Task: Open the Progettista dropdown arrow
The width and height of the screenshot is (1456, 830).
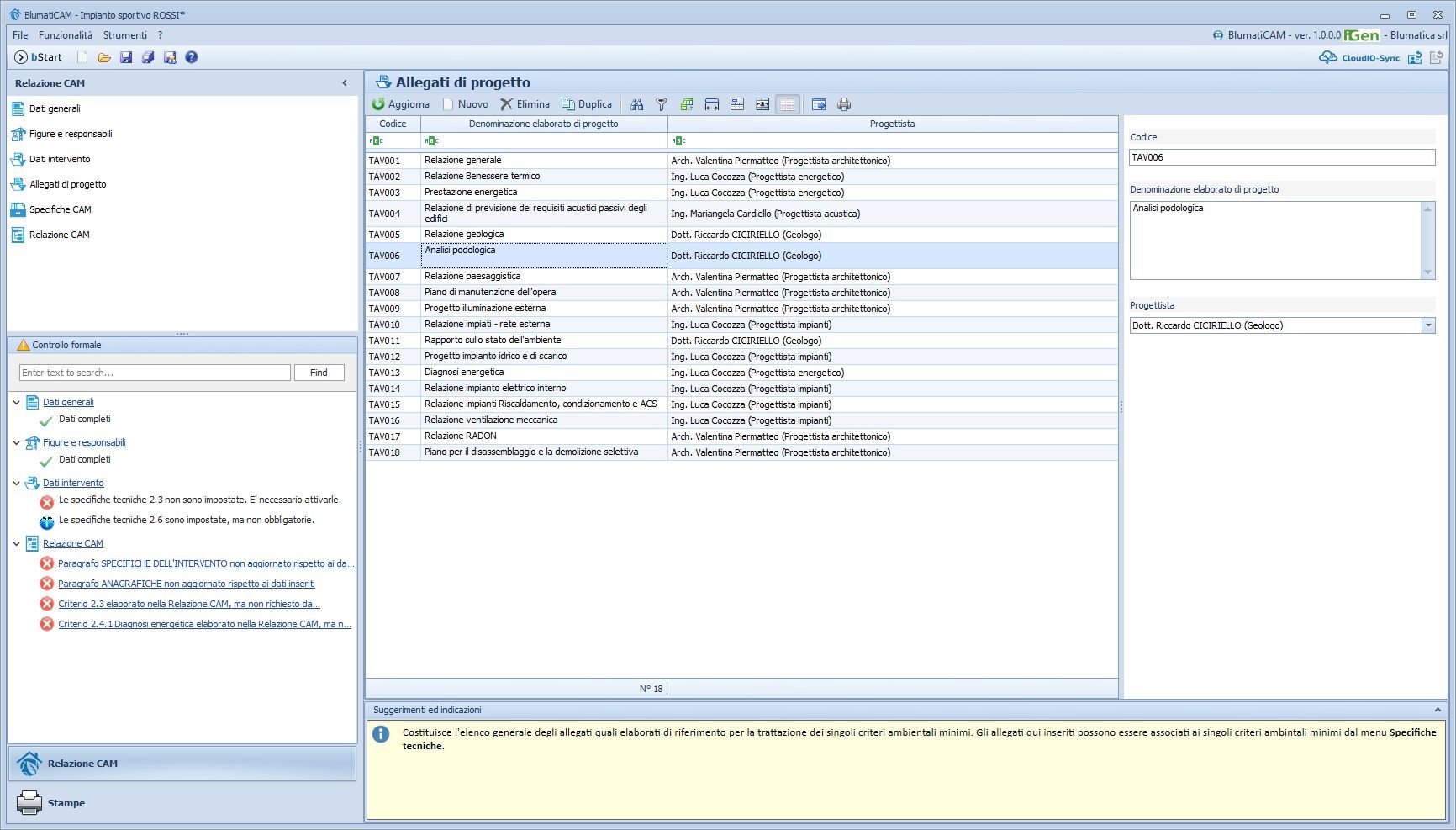Action: pos(1427,325)
